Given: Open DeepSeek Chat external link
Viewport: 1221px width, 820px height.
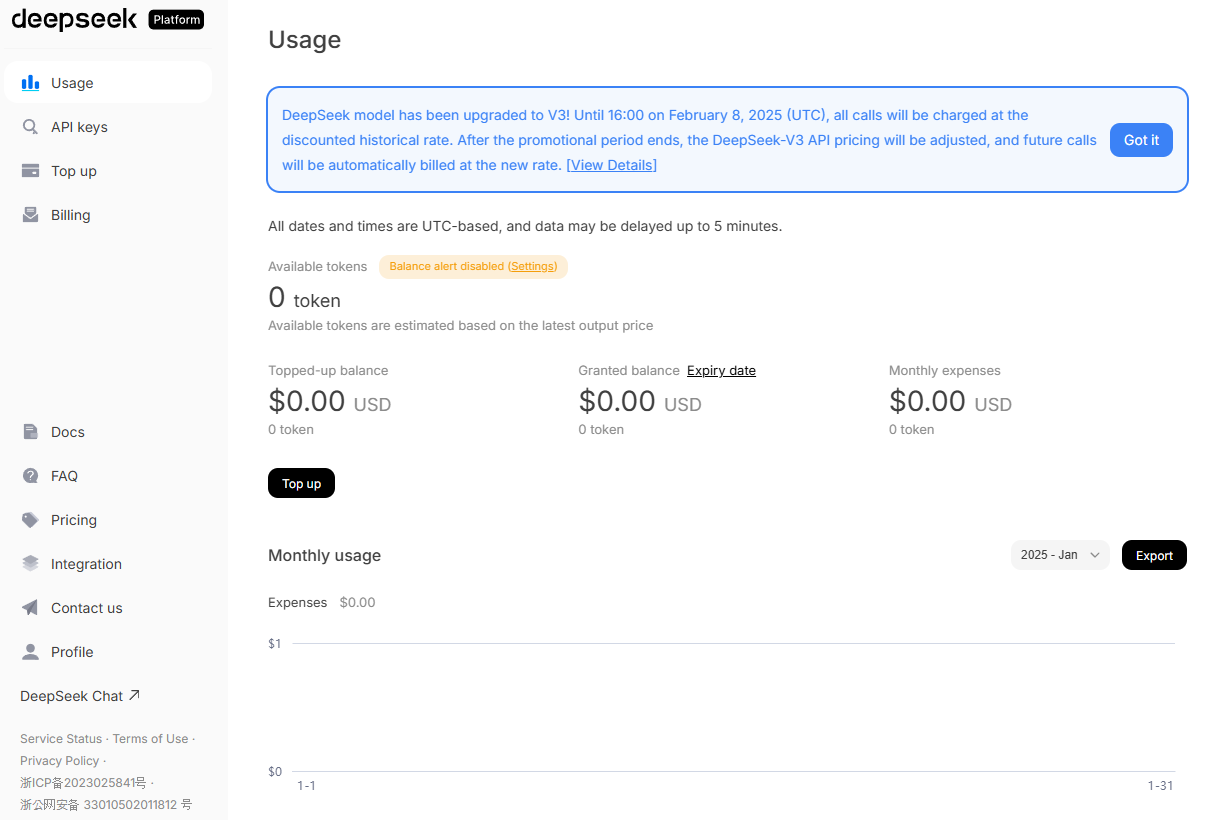Looking at the screenshot, I should point(80,696).
